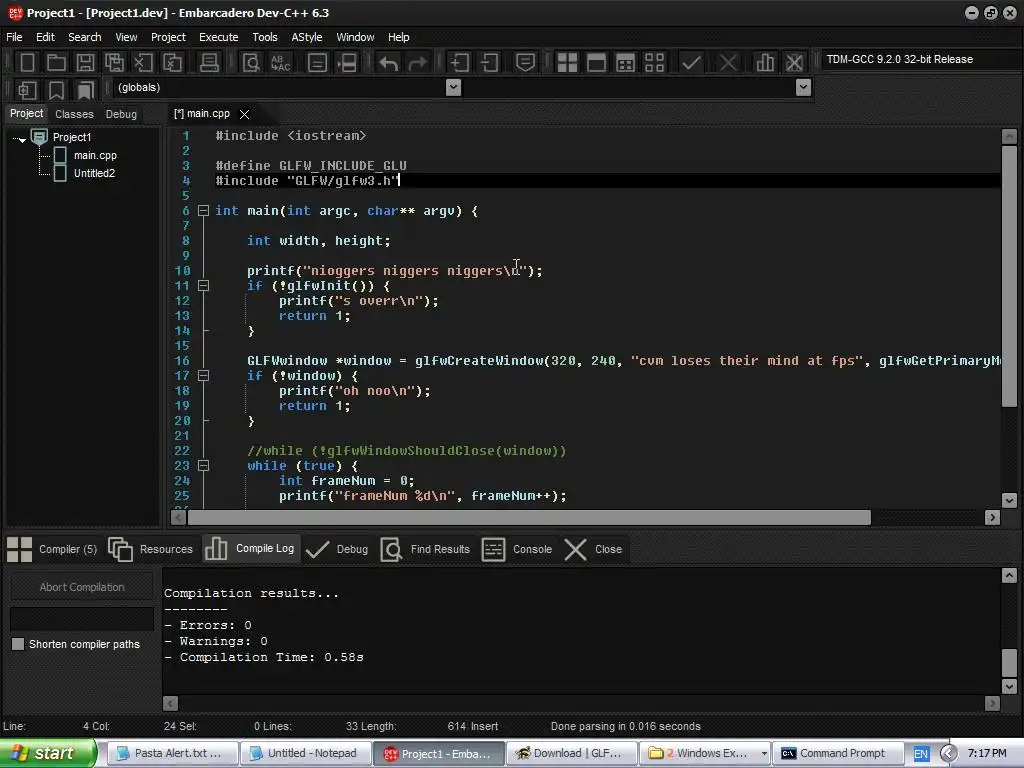Open the Tools menu
The width and height of the screenshot is (1024, 768).
pos(265,37)
